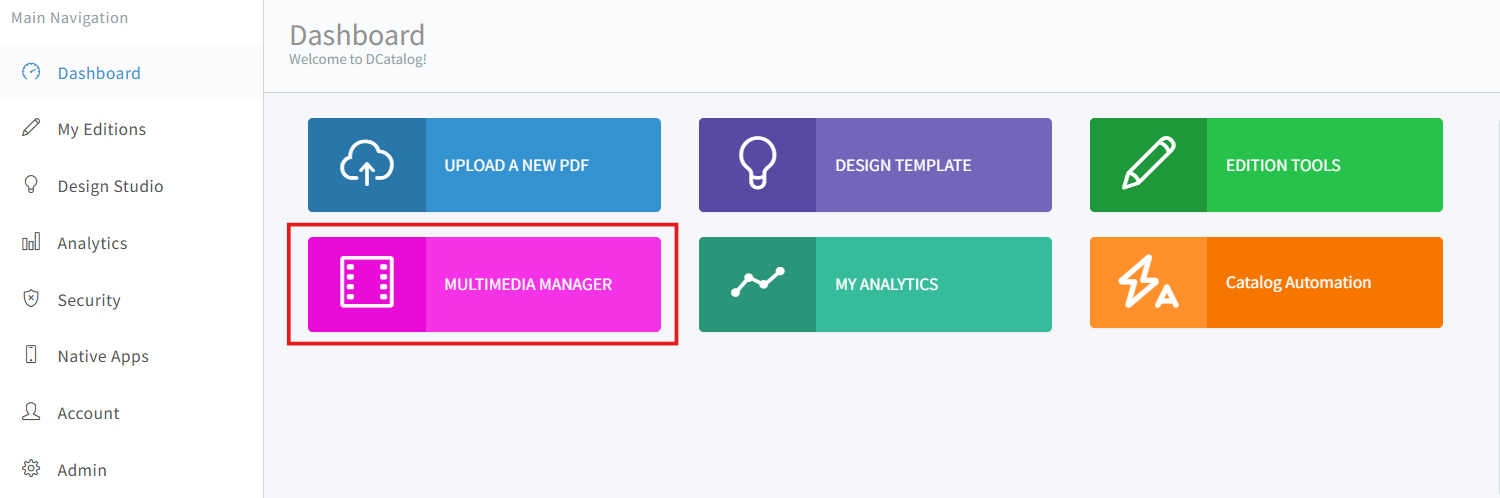Screen dimensions: 1500x498
Task: Click the Security shield icon
Action: 31,300
